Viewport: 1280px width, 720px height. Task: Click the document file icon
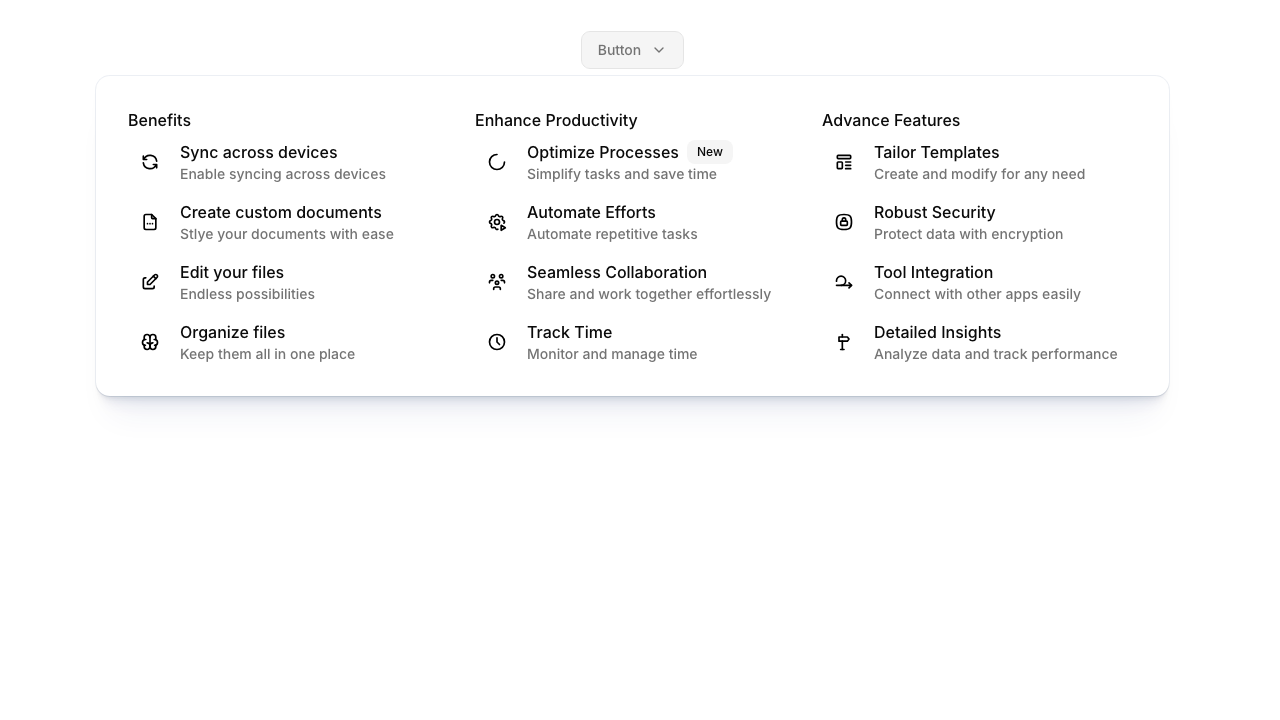point(150,222)
